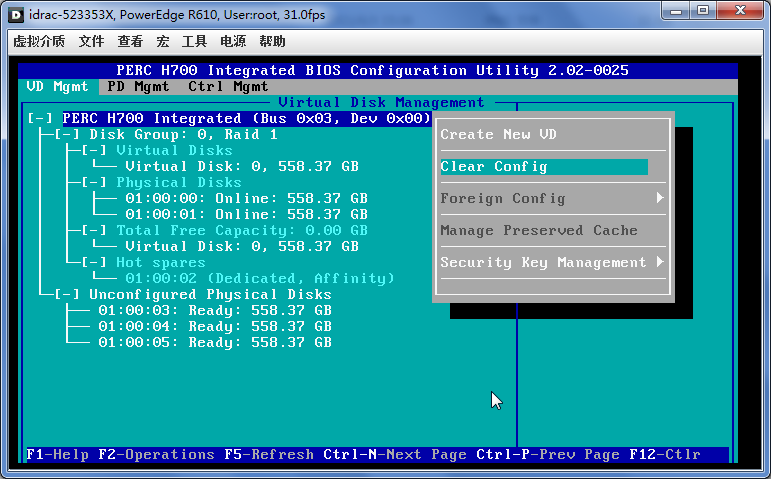Click the Hot spares label

(x=161, y=263)
